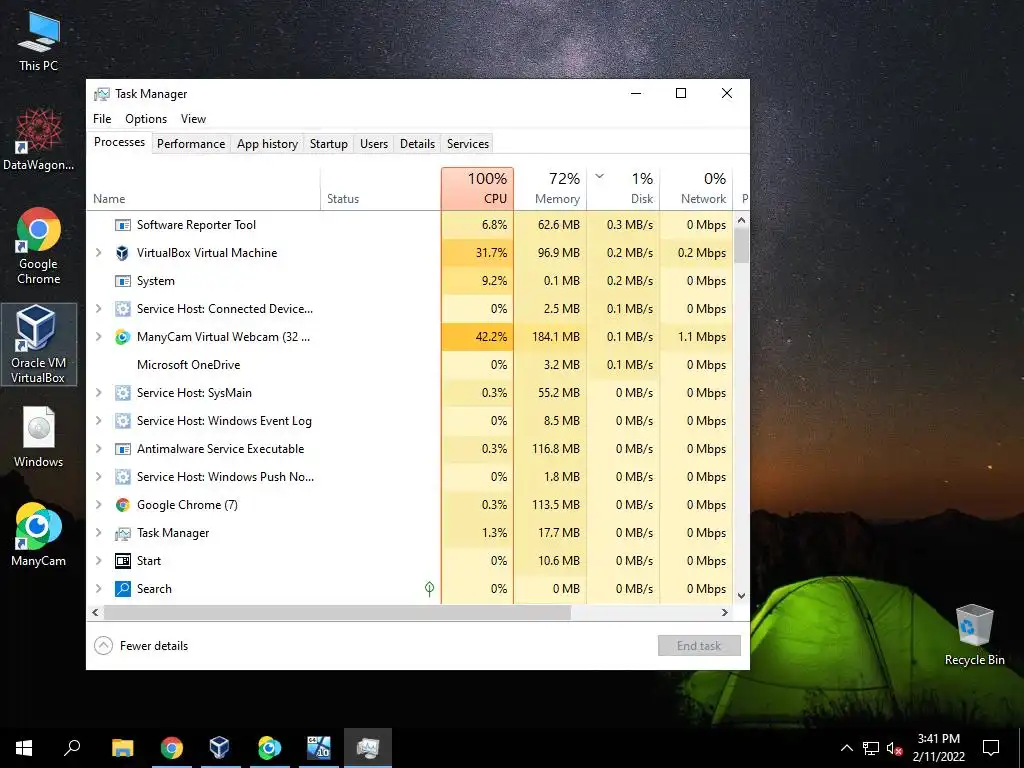Switch to the Users tab
Image resolution: width=1024 pixels, height=768 pixels.
pos(374,144)
